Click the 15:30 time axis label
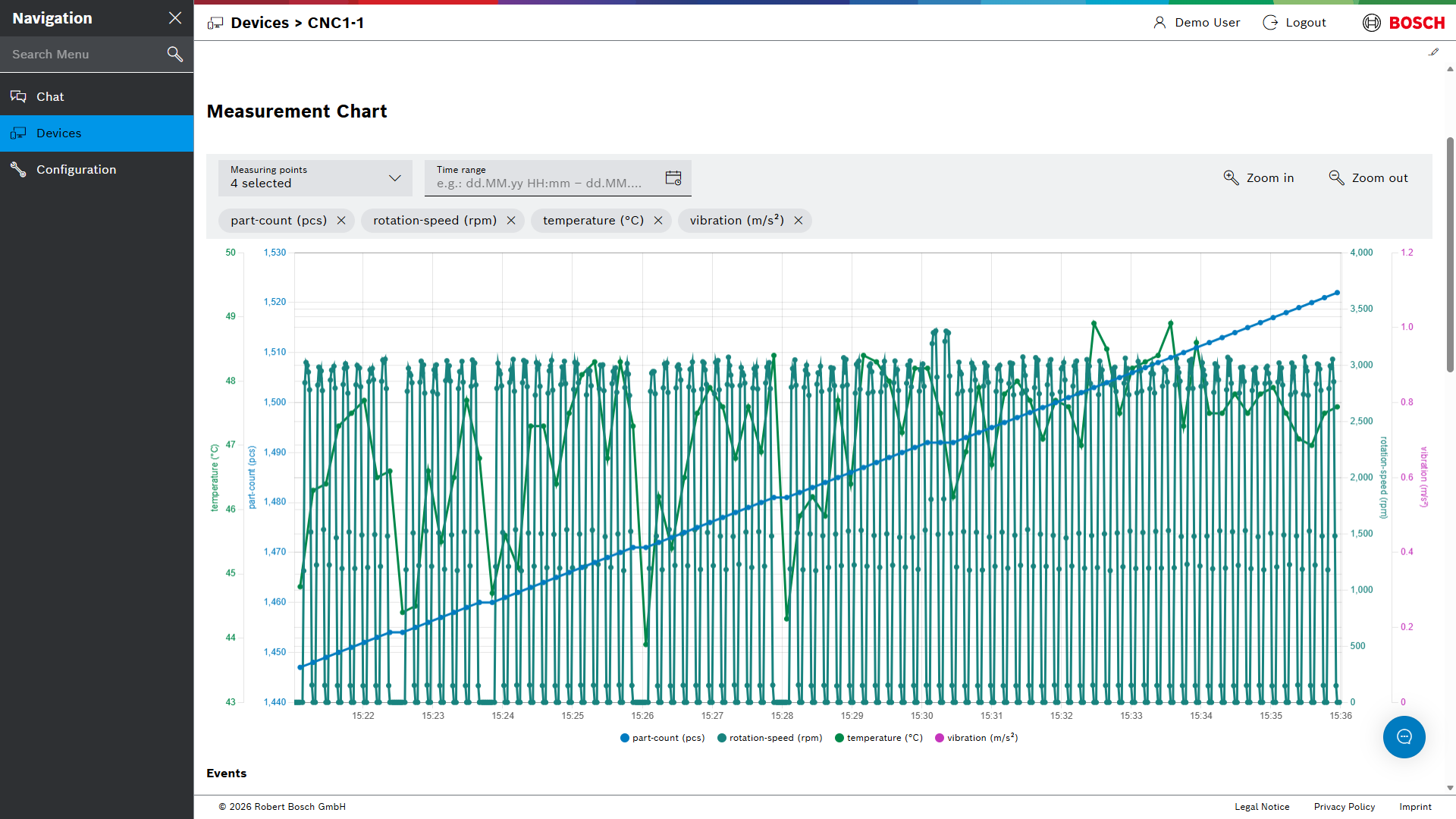The width and height of the screenshot is (1456, 819). pos(921,716)
